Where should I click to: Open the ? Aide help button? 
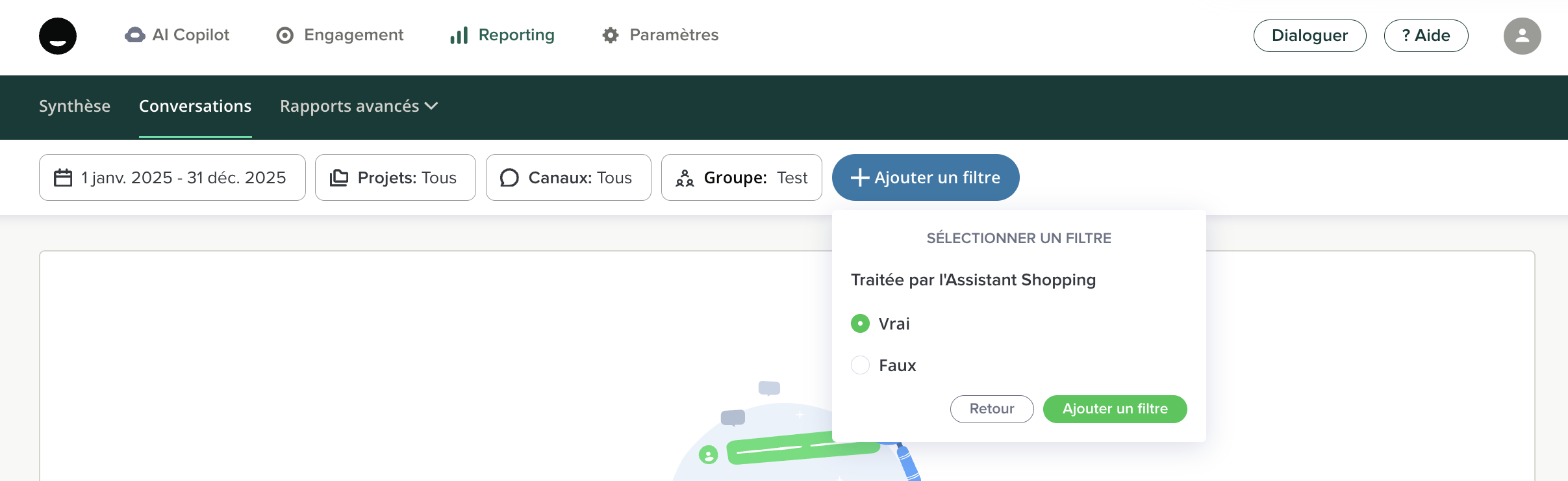pyautogui.click(x=1426, y=36)
